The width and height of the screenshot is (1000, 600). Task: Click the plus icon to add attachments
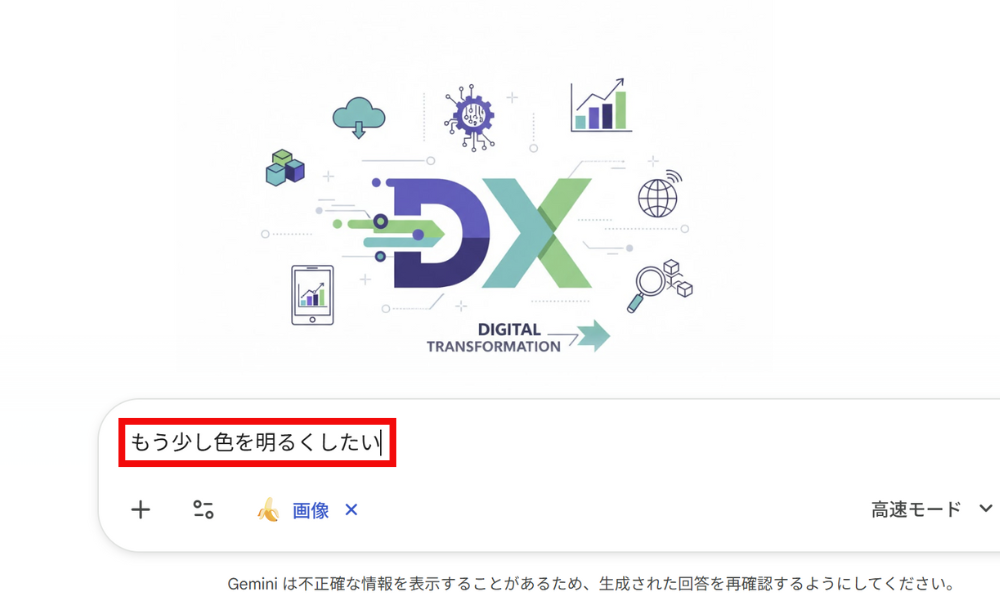tap(141, 510)
